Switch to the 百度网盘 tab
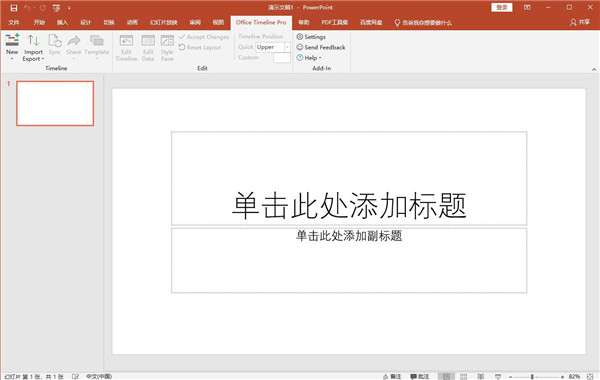The width and height of the screenshot is (600, 380). pyautogui.click(x=371, y=23)
